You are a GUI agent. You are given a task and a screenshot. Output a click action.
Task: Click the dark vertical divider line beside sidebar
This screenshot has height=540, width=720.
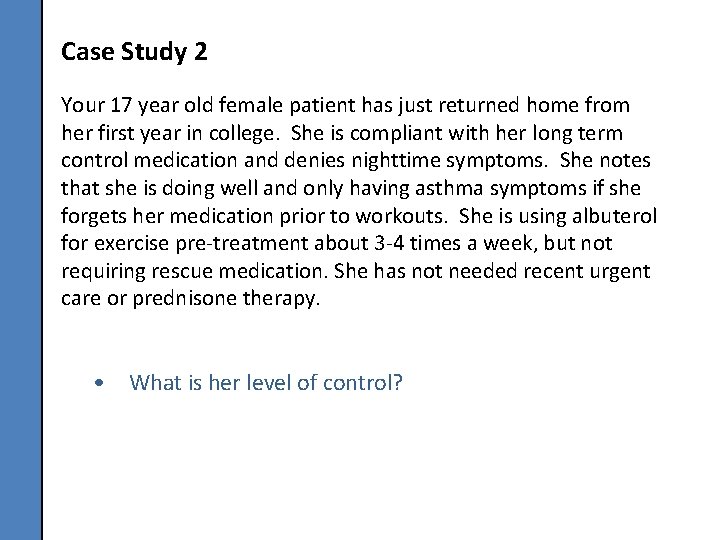tap(42, 270)
